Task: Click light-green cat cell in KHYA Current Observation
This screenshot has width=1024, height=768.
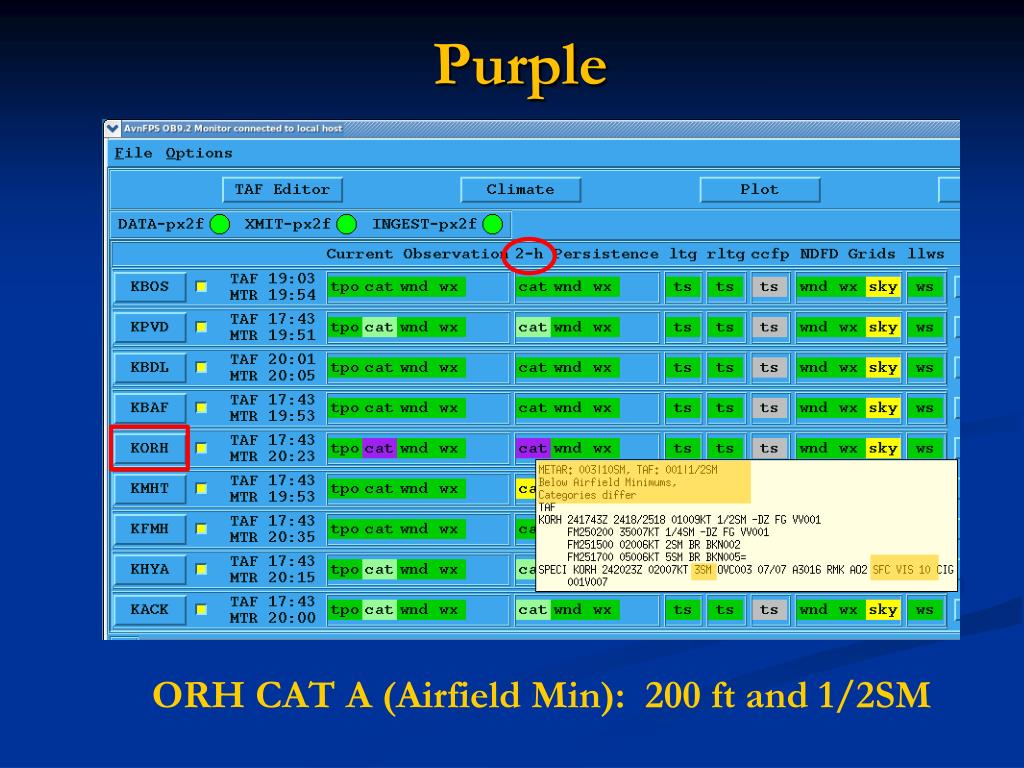Action: [x=379, y=569]
